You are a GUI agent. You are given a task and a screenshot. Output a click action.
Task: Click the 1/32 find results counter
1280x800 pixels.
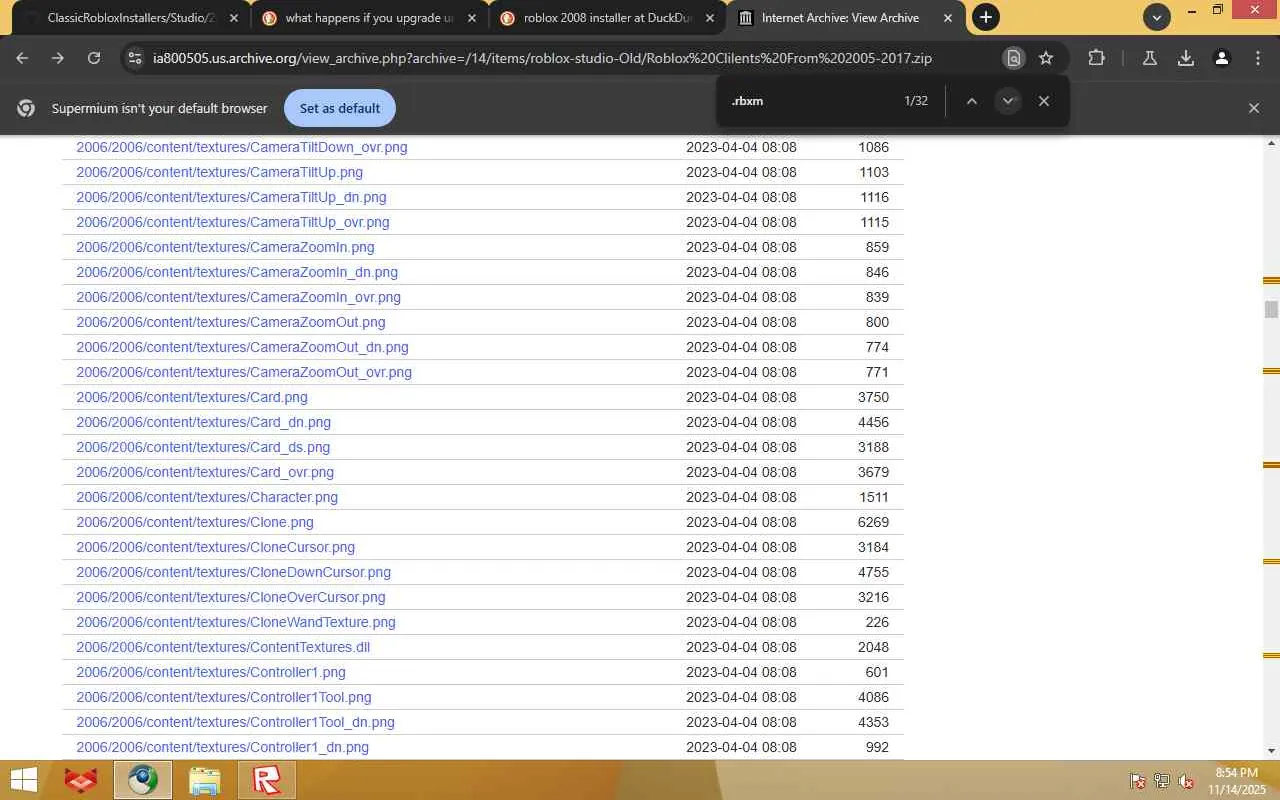pyautogui.click(x=916, y=101)
